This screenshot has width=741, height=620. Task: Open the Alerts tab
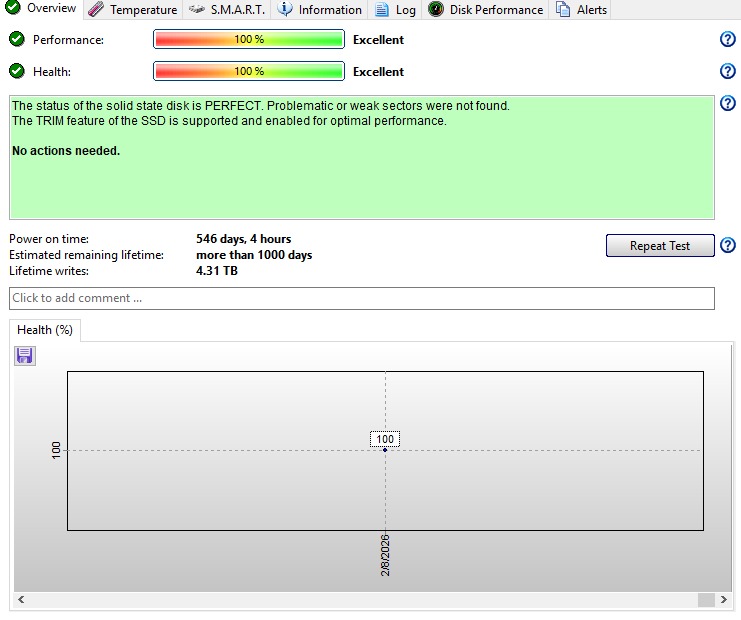click(581, 10)
